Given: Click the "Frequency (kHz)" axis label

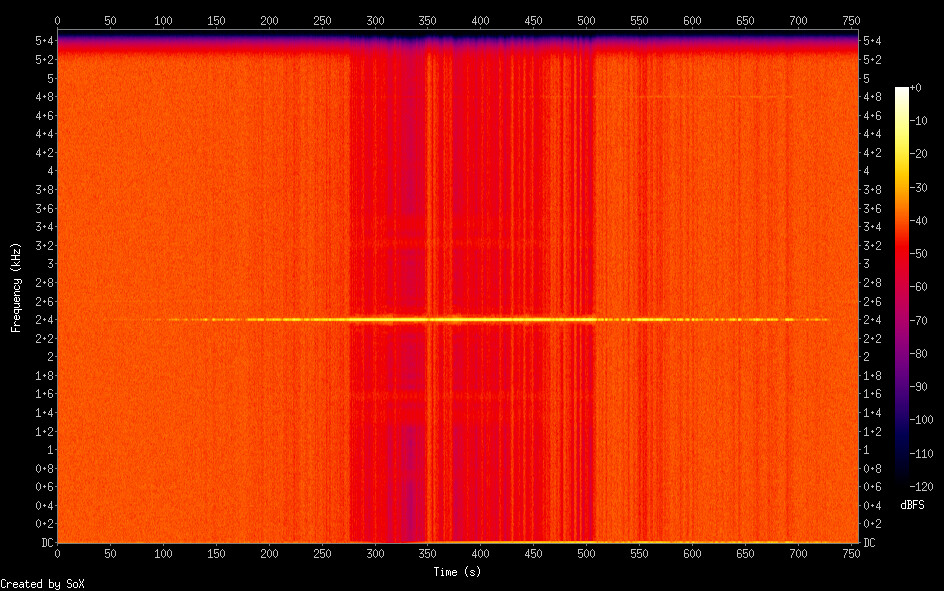Looking at the screenshot, I should coord(16,287).
